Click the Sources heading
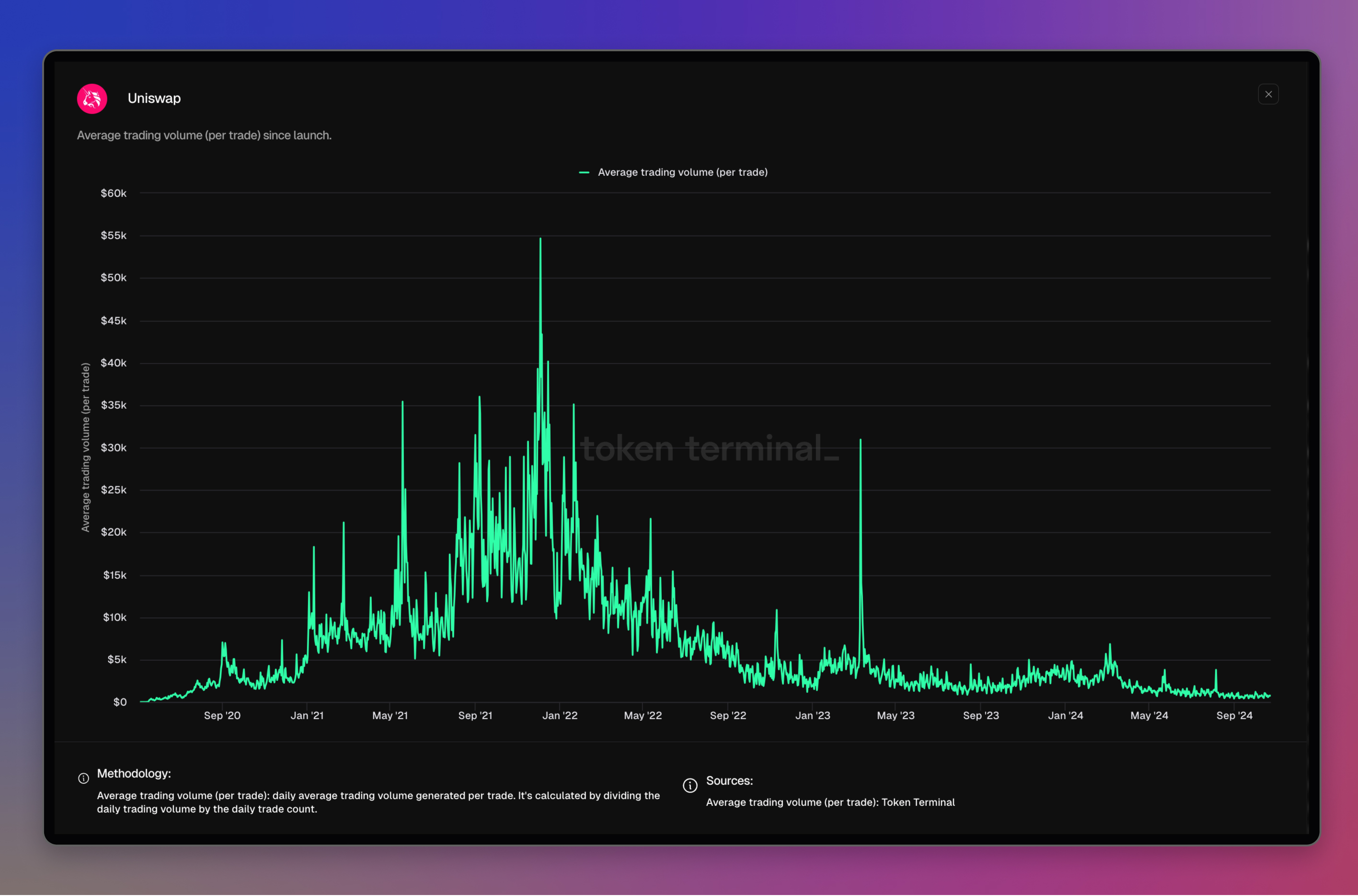Image resolution: width=1358 pixels, height=896 pixels. tap(729, 781)
